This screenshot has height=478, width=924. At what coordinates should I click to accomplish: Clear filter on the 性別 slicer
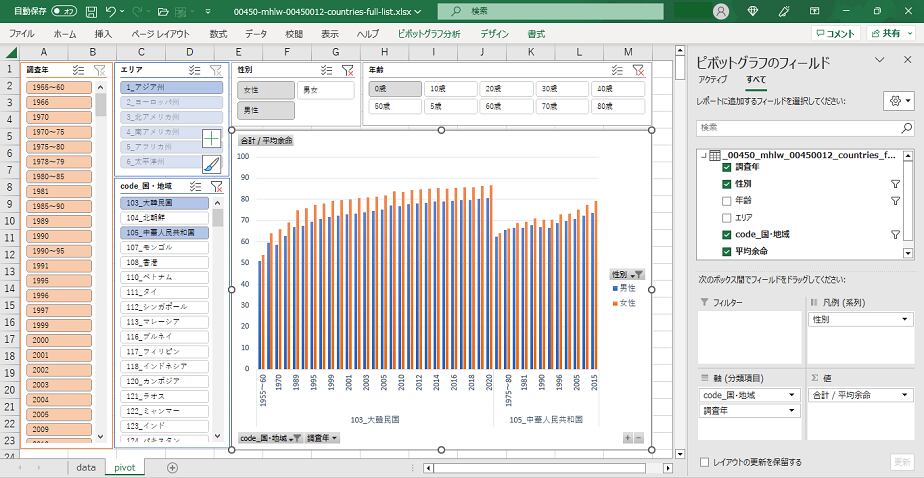[346, 70]
